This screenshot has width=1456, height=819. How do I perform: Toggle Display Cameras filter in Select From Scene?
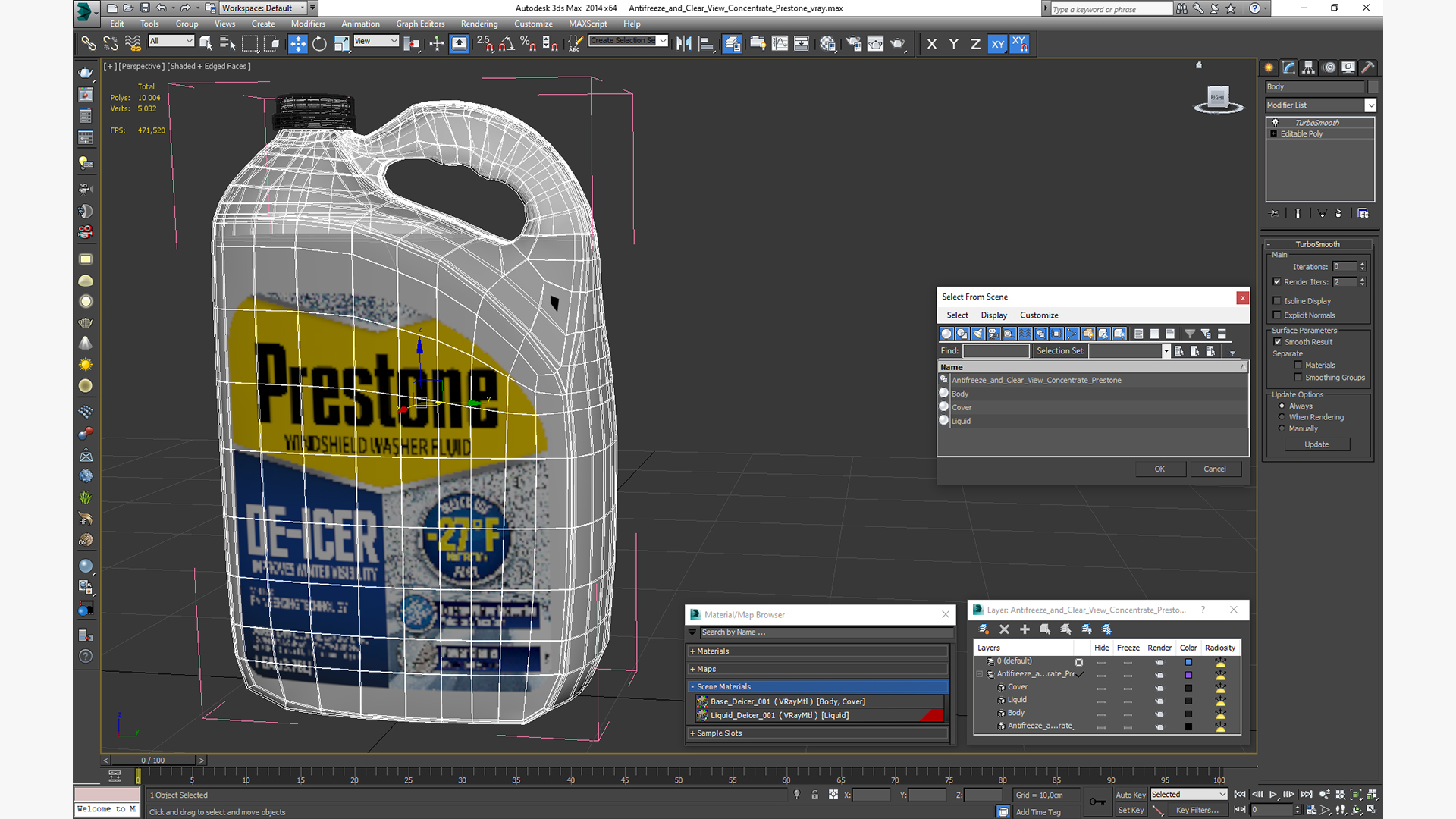pyautogui.click(x=993, y=334)
